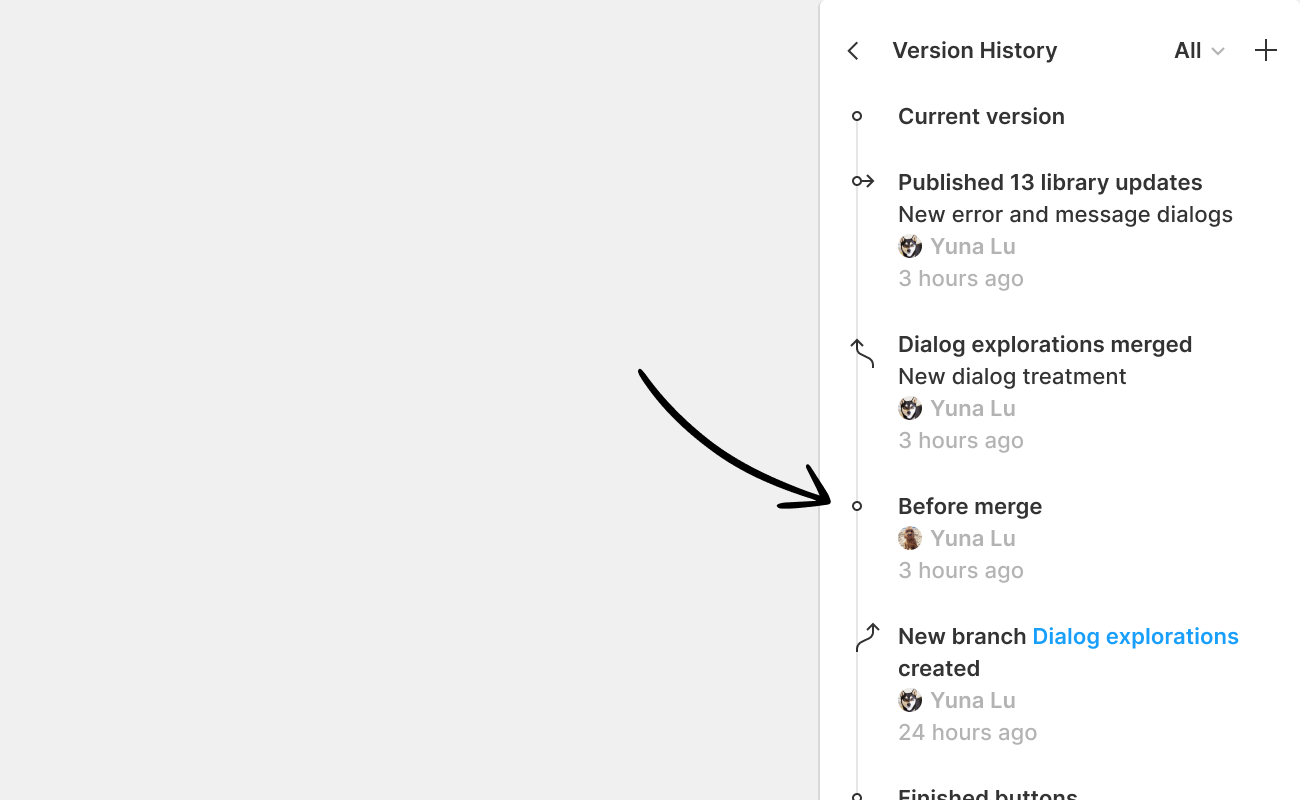Click the Finished buttons version entry
Screen dimensions: 1300x800
pyautogui.click(x=987, y=793)
